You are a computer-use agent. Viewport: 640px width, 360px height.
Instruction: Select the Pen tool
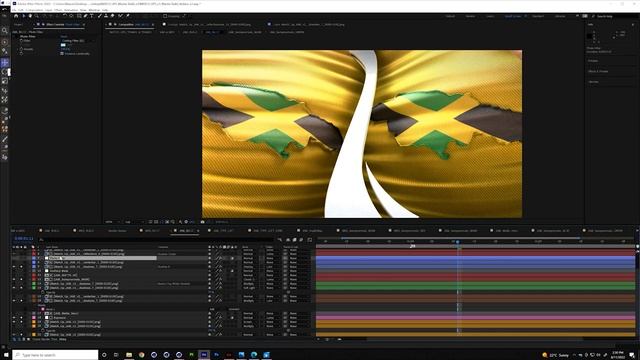click(85, 16)
